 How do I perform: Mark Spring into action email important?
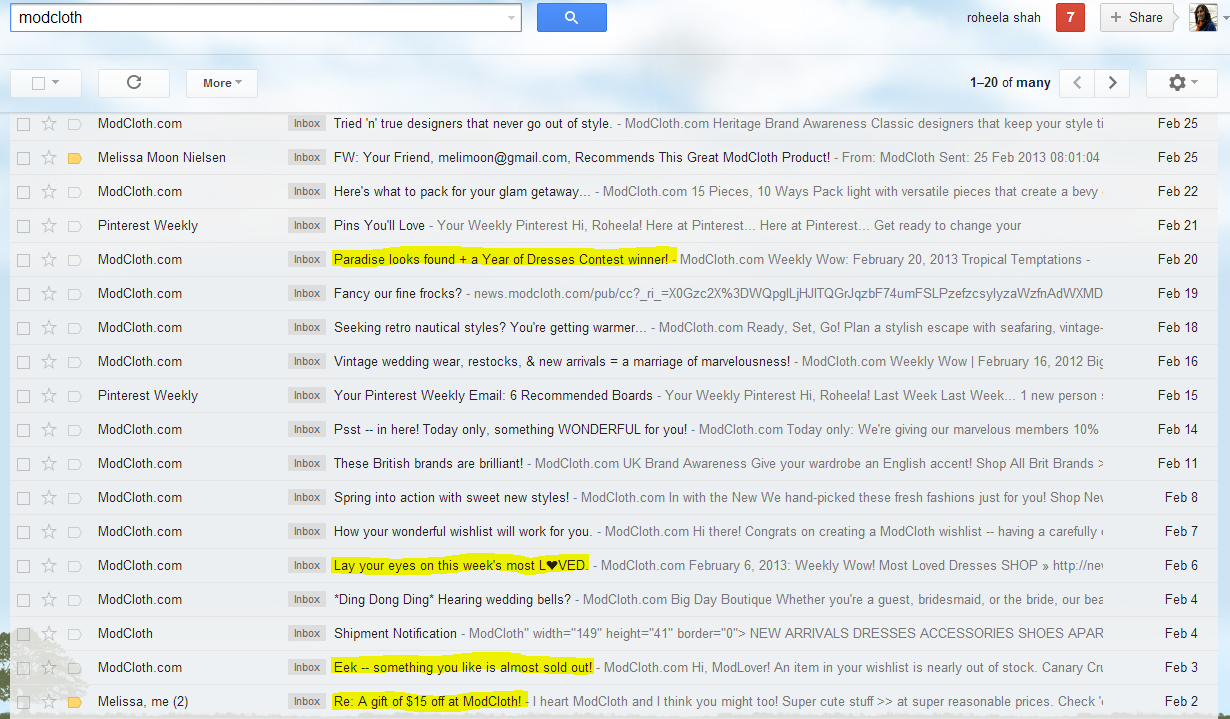point(74,497)
